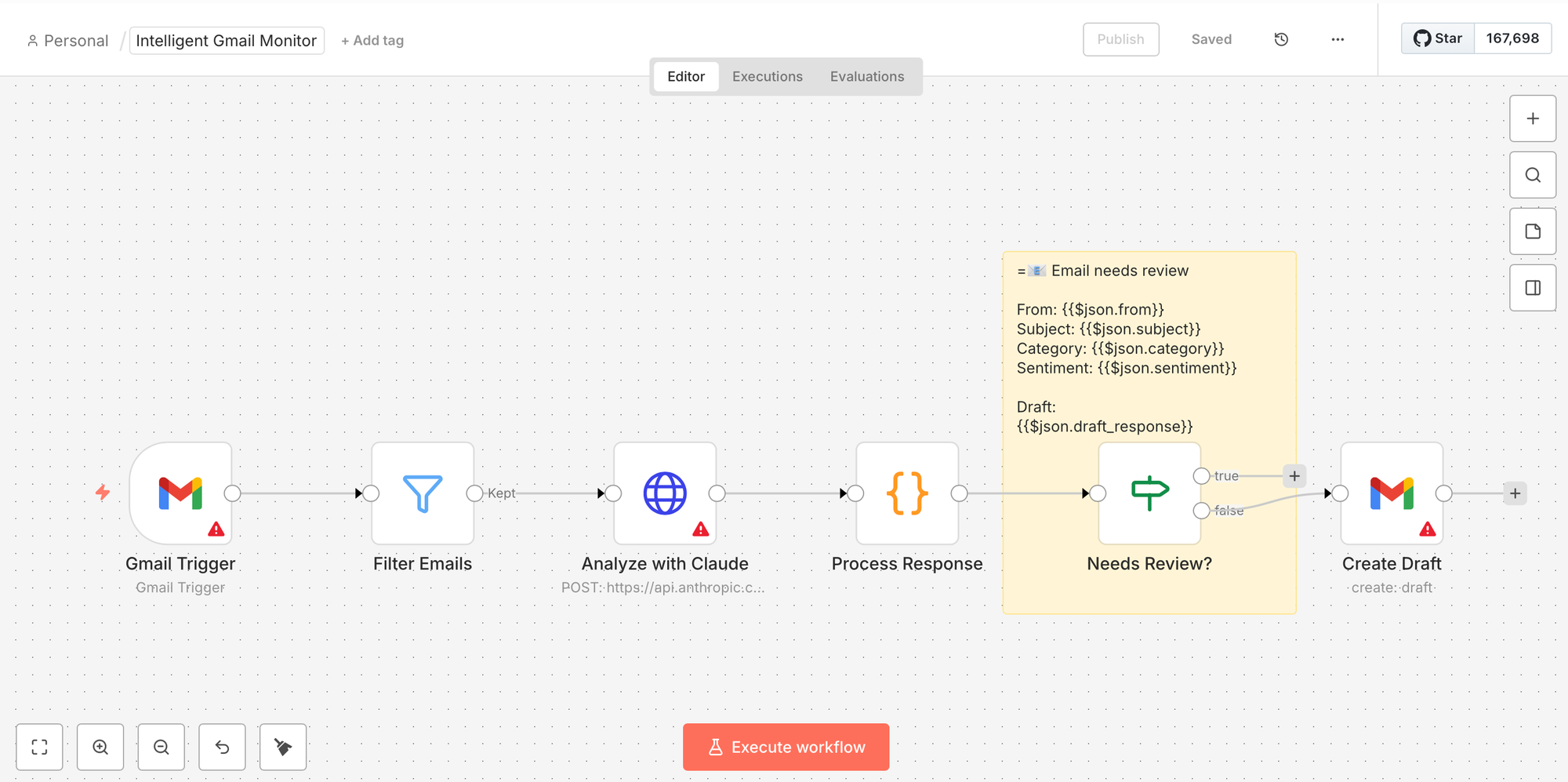
Task: Click the 'Analyze with Claude' node label
Action: point(665,564)
